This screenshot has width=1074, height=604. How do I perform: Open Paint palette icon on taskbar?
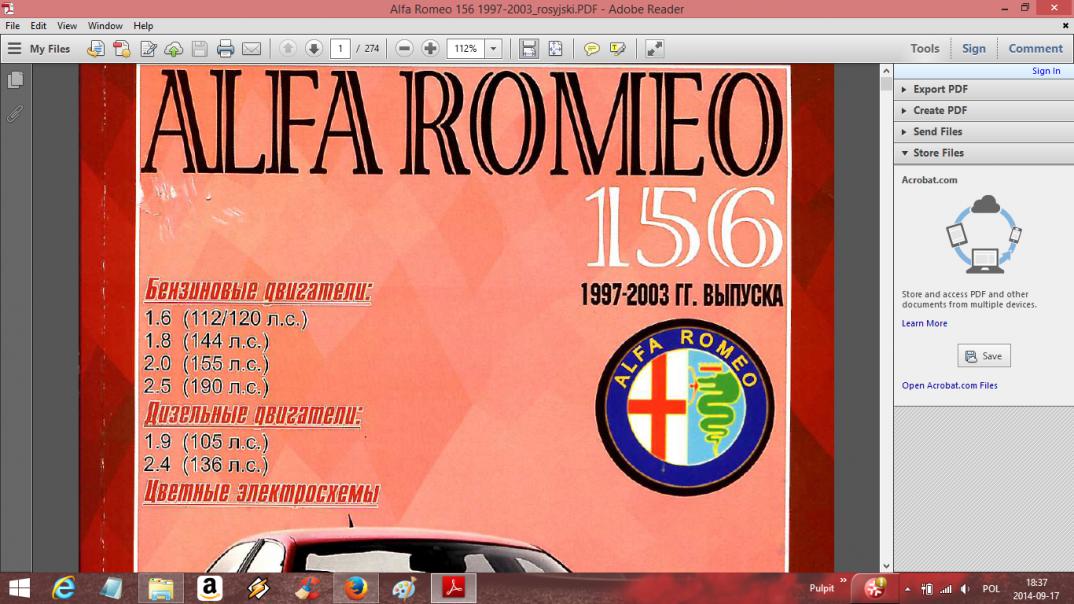click(x=404, y=588)
